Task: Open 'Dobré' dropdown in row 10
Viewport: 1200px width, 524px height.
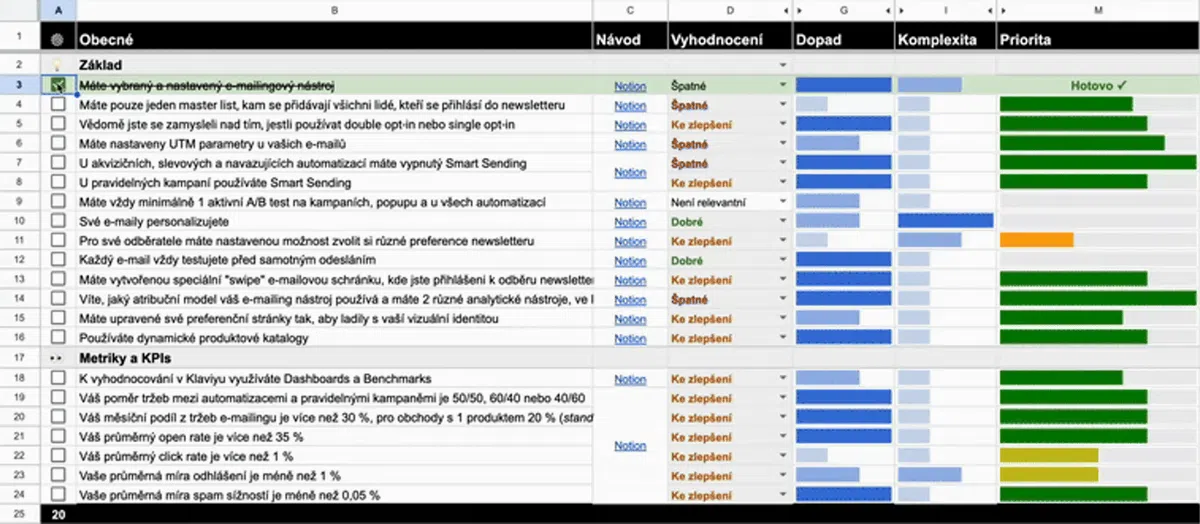Action: point(783,222)
